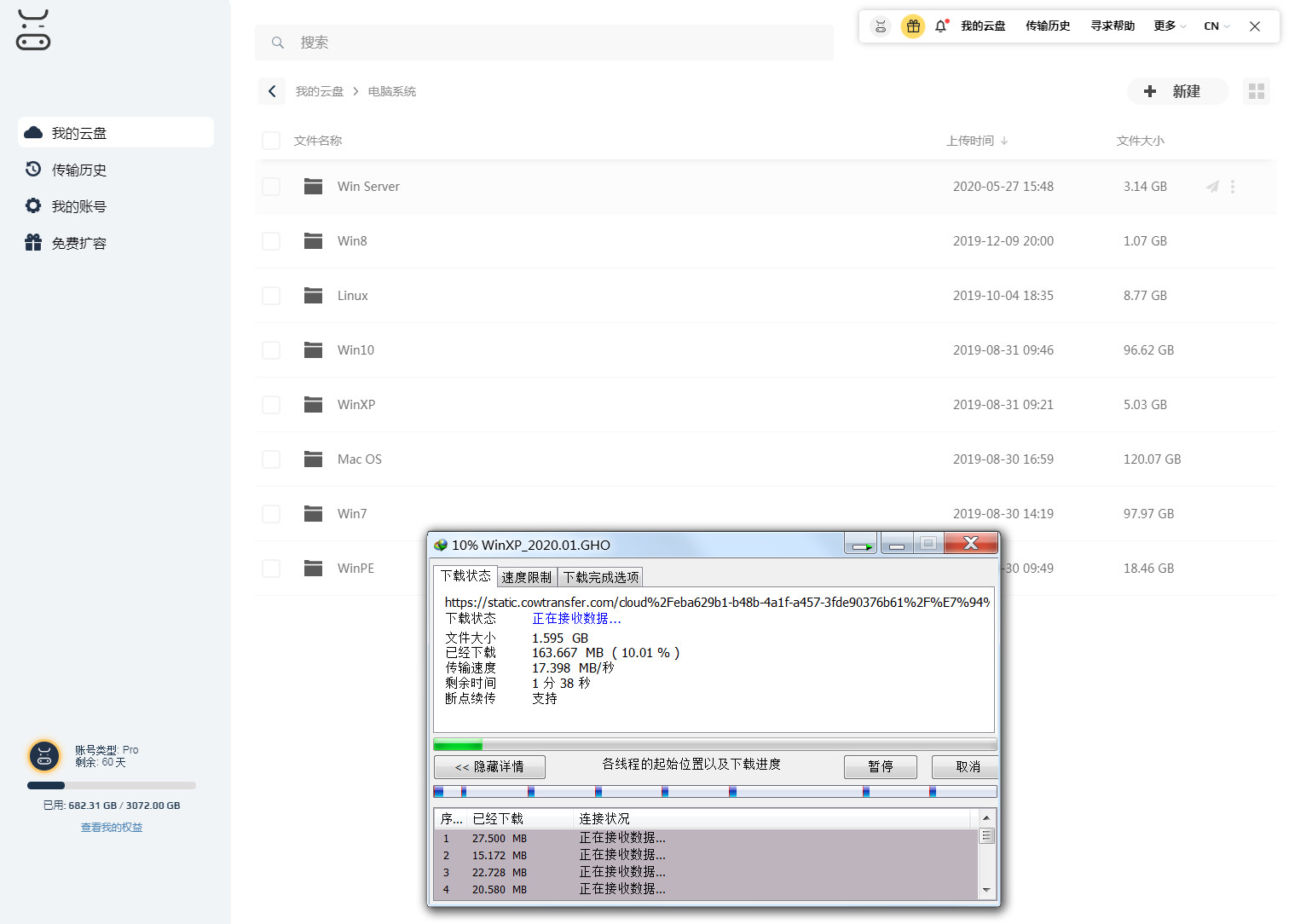The image size is (1289, 924).
Task: Click the 搜索 search field
Action: tap(544, 43)
